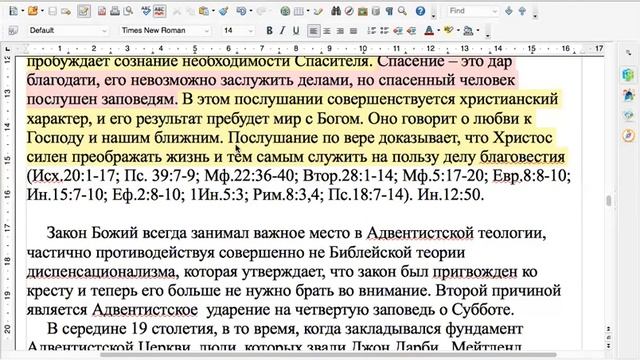Open Find & Replace with the binoculars icon
640x360 pixels.
coord(336,11)
